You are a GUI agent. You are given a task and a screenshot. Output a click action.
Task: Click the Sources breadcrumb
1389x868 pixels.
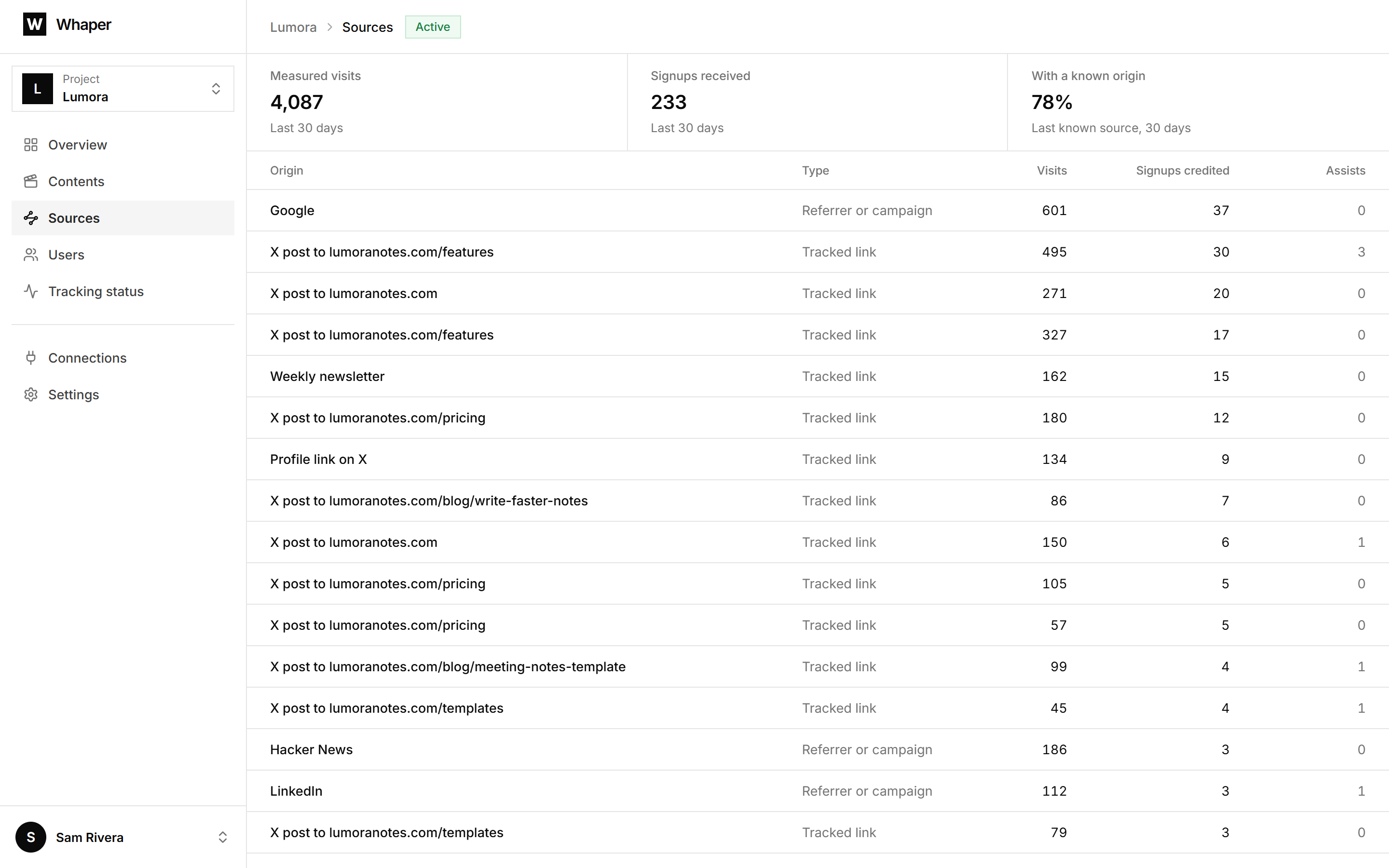point(368,27)
